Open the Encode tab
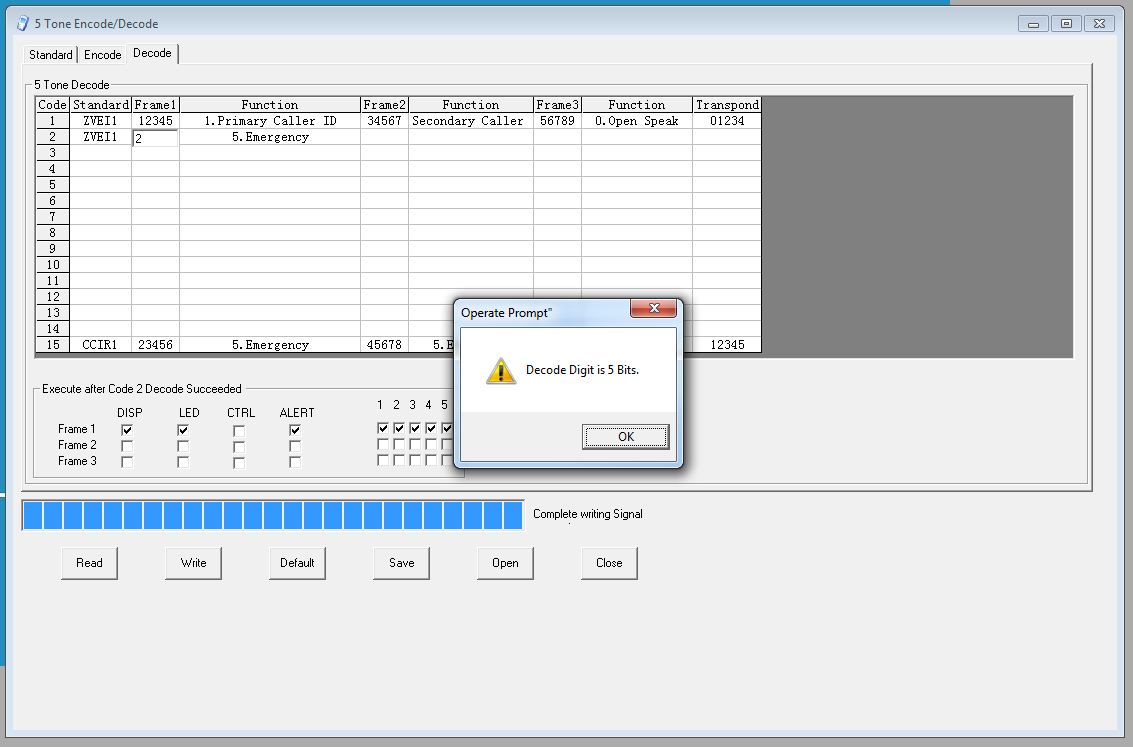 103,55
